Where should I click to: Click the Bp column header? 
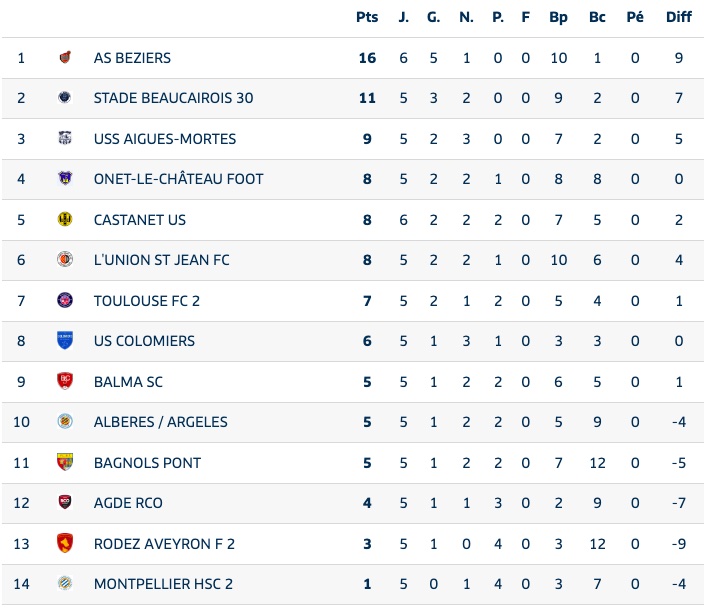click(558, 17)
